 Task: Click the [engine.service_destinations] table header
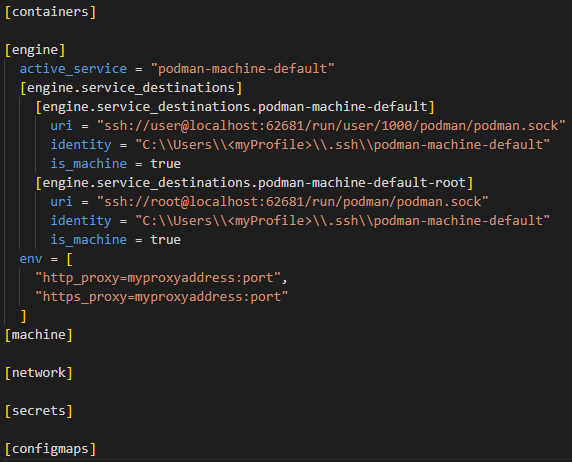[131, 88]
